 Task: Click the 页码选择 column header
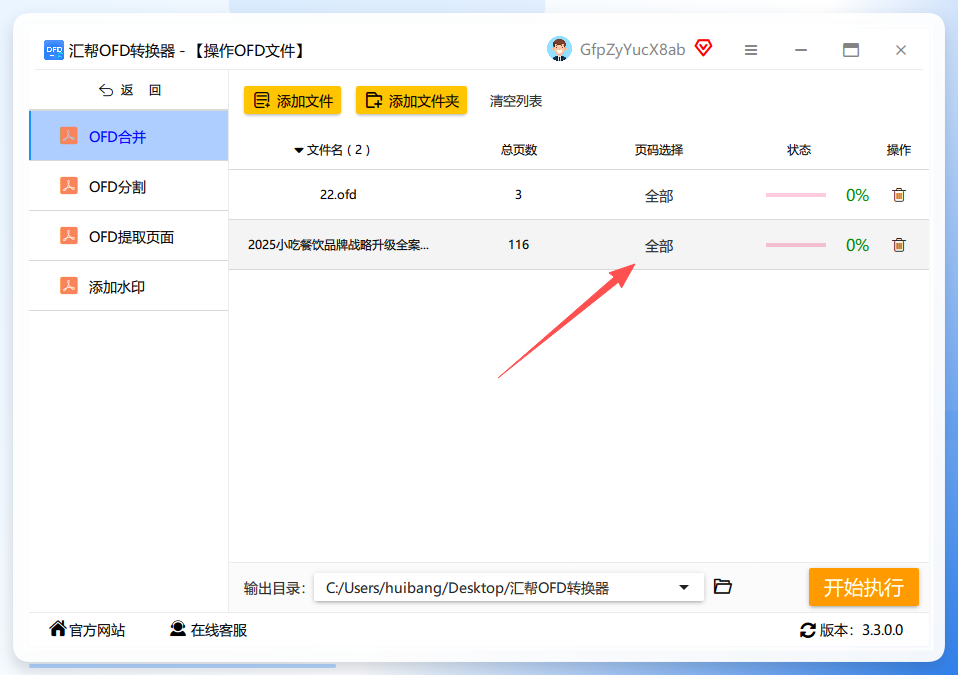tap(659, 150)
